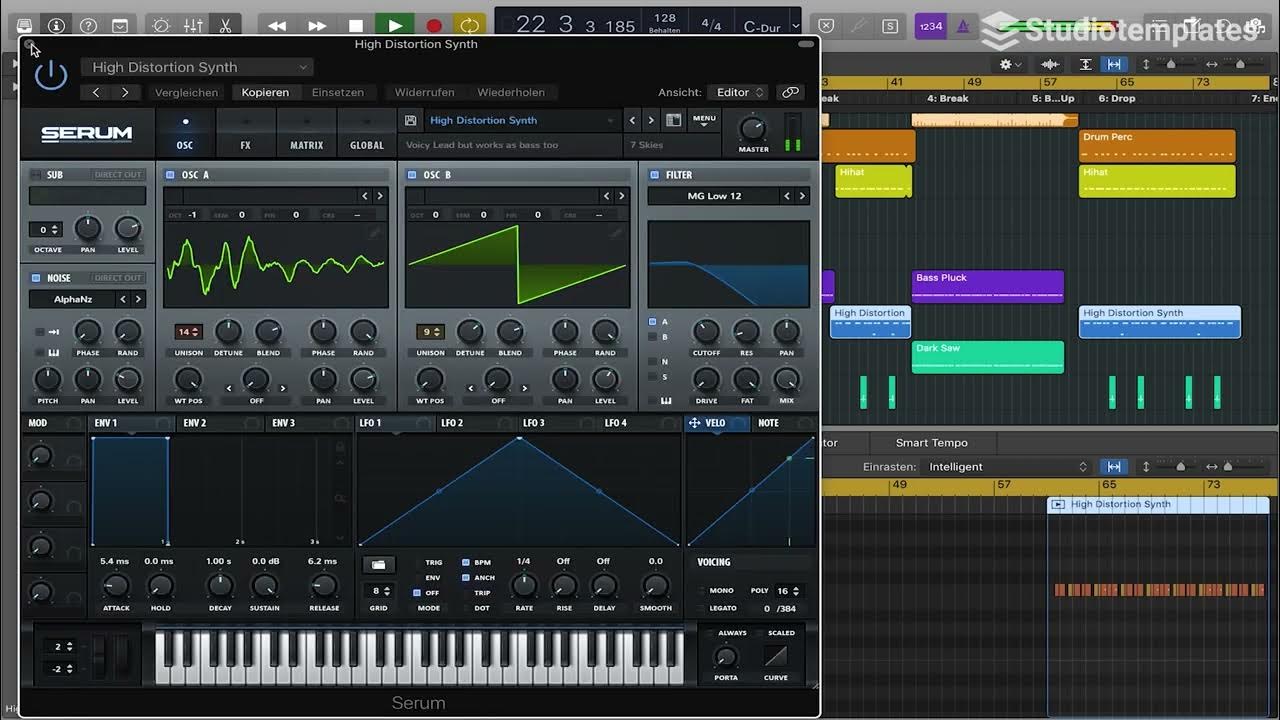Open the Einrasten Intelligent snap dropdown

(x=1007, y=467)
